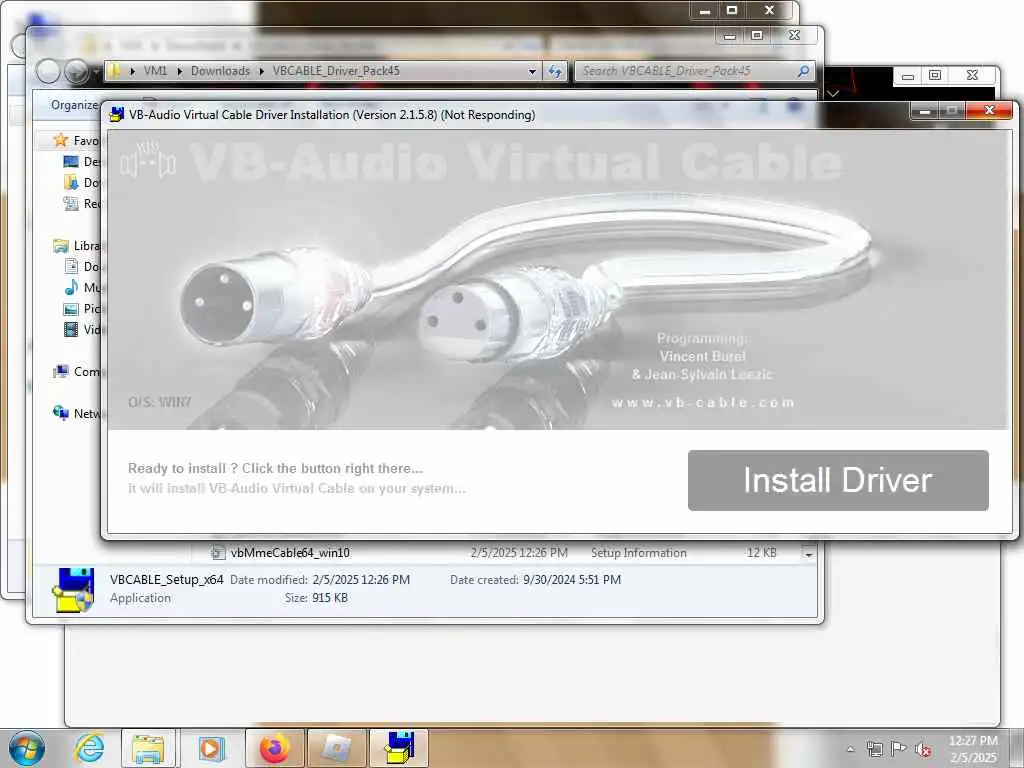Select VBCABLE_Driver_Pack45 in the breadcrumb
Viewport: 1024px width, 768px height.
(336, 71)
